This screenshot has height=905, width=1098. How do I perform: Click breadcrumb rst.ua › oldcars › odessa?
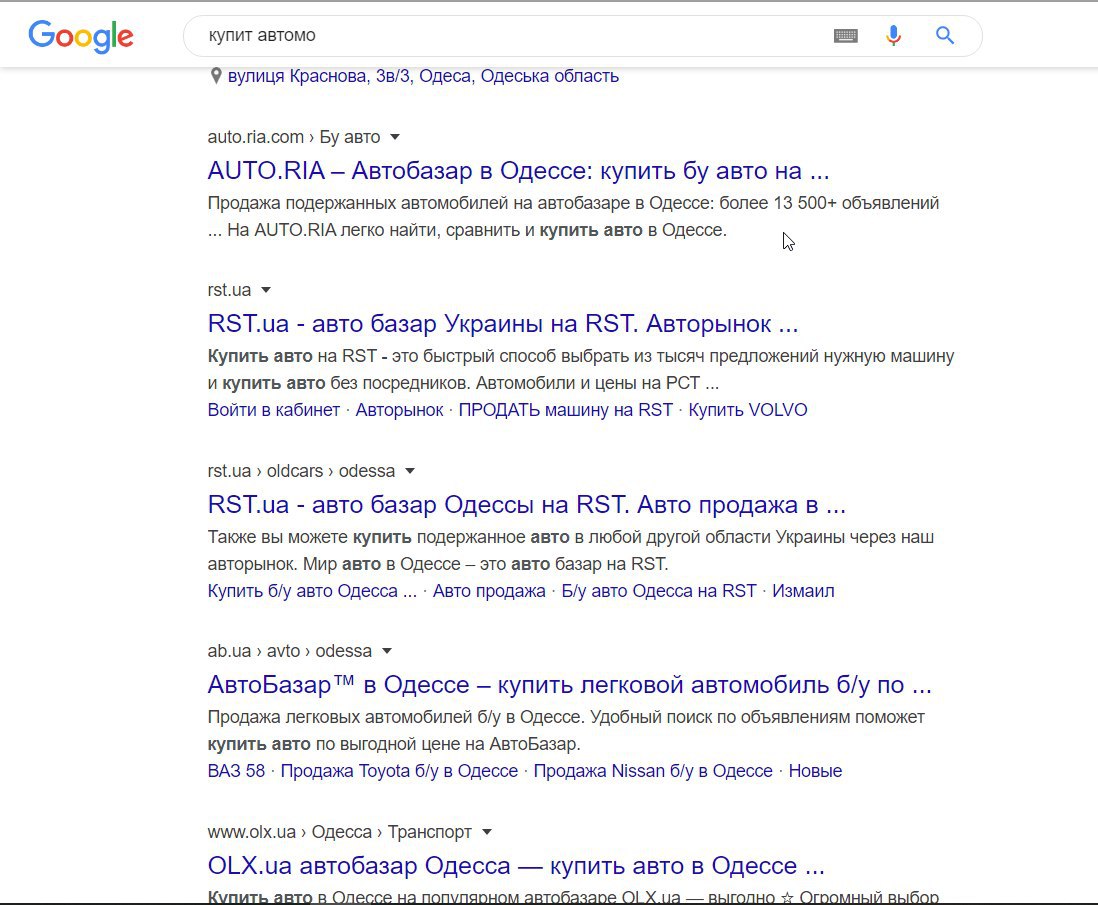301,471
